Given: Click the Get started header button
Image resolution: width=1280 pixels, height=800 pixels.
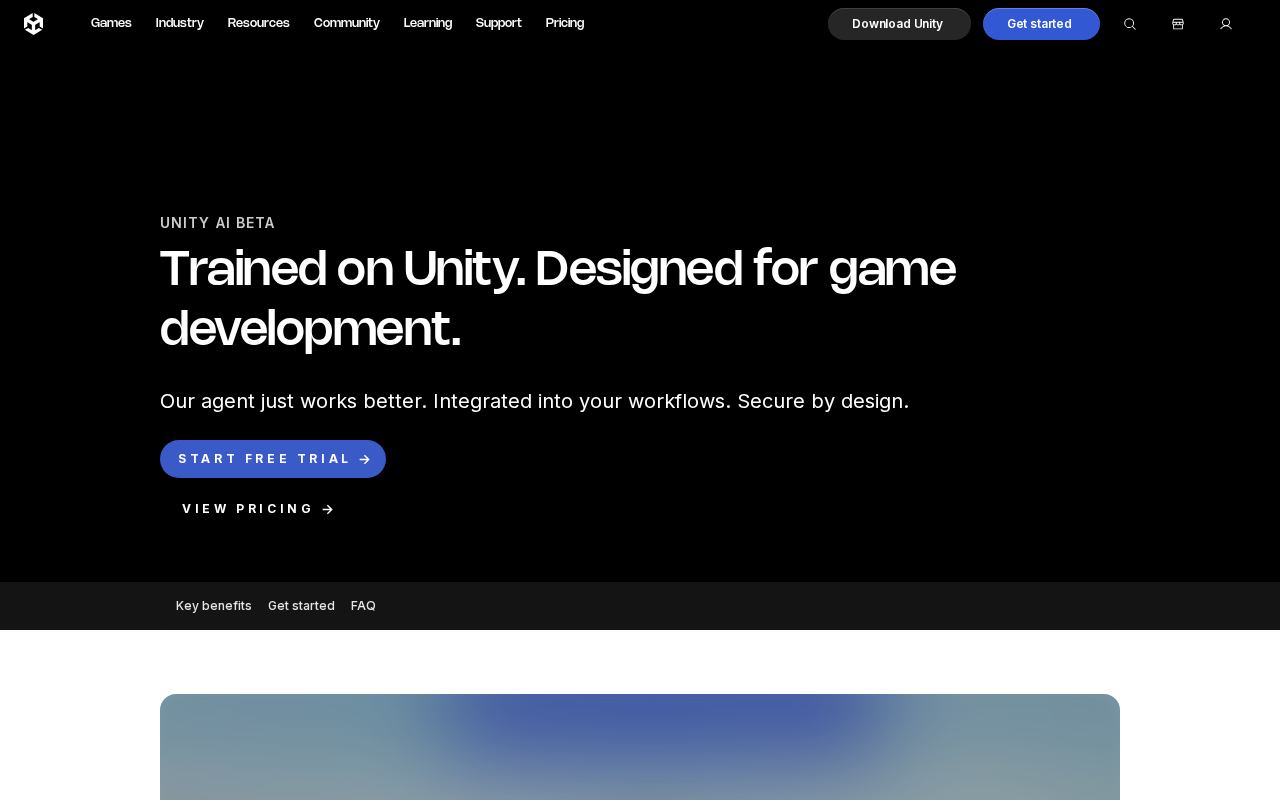Looking at the screenshot, I should (x=1041, y=24).
